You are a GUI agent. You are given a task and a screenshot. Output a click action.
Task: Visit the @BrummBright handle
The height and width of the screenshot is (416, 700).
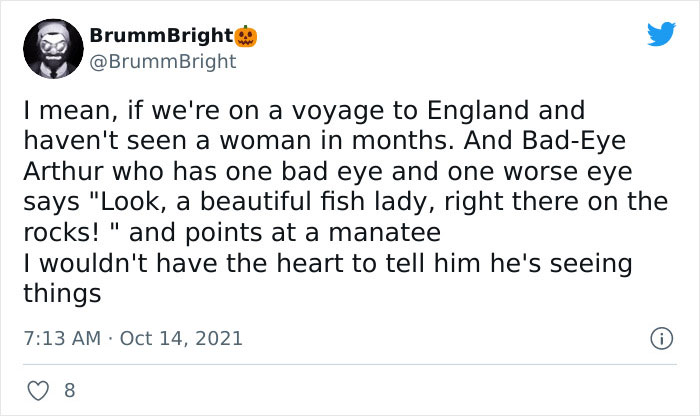point(163,61)
